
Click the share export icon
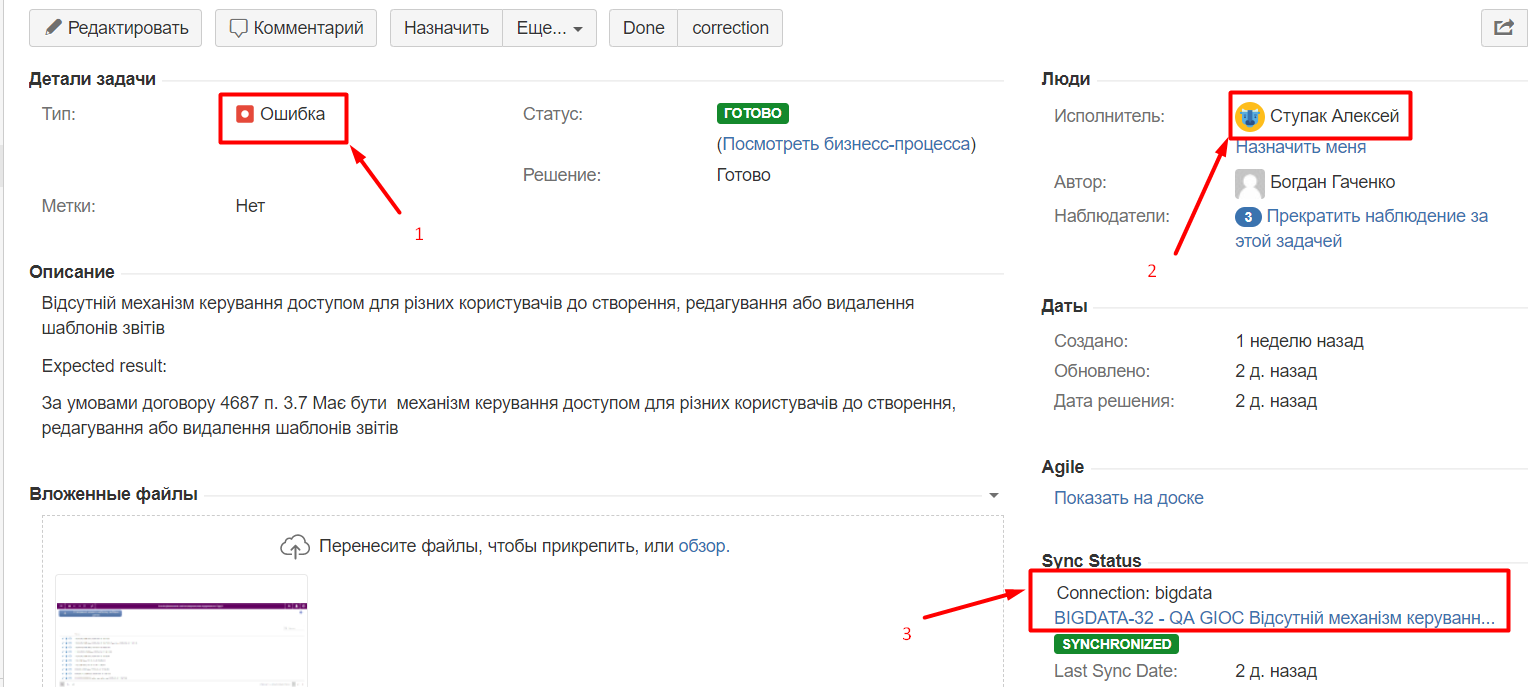point(1504,28)
